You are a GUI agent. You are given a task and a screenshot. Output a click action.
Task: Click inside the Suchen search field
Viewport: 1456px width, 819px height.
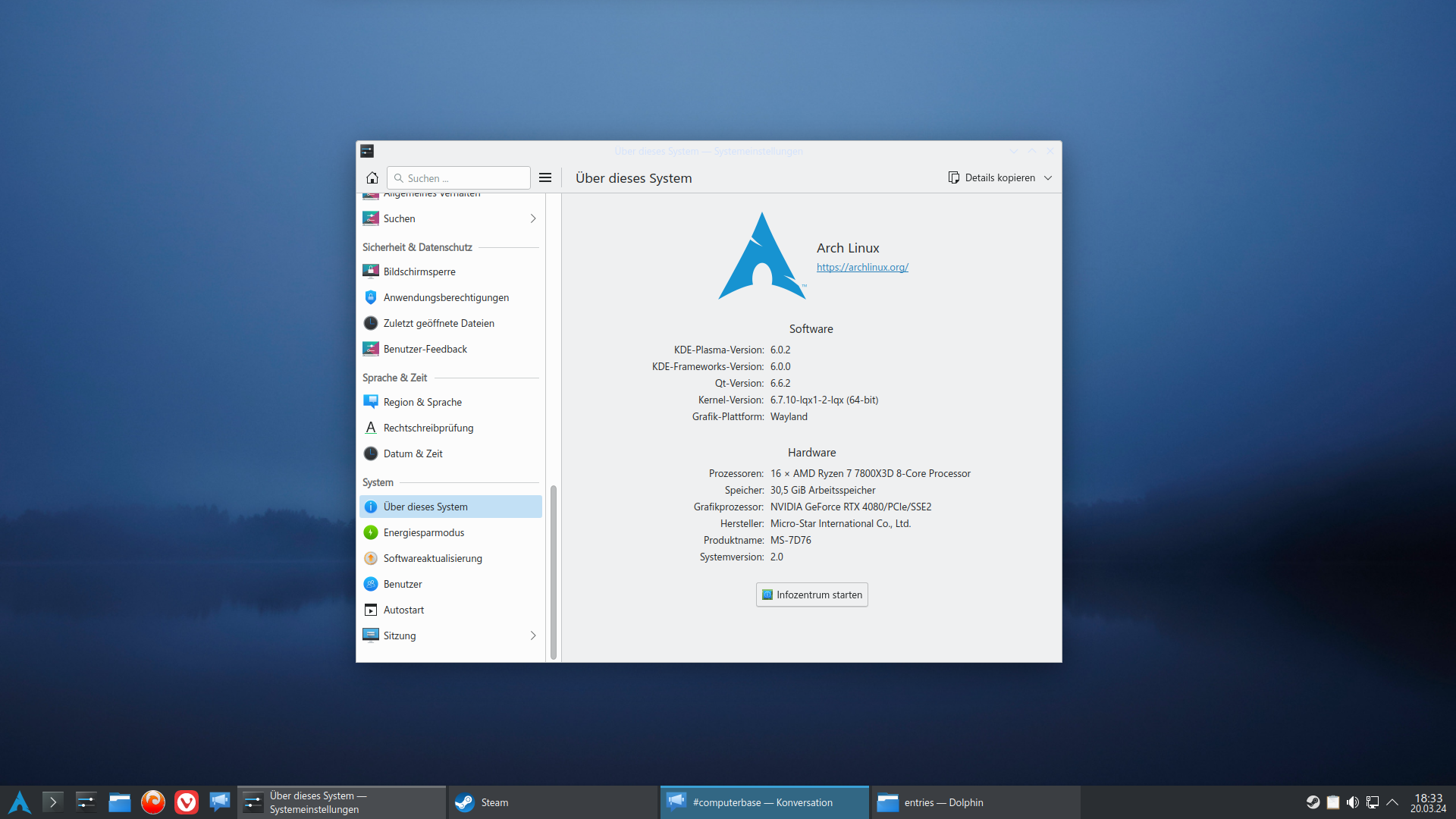tap(459, 177)
